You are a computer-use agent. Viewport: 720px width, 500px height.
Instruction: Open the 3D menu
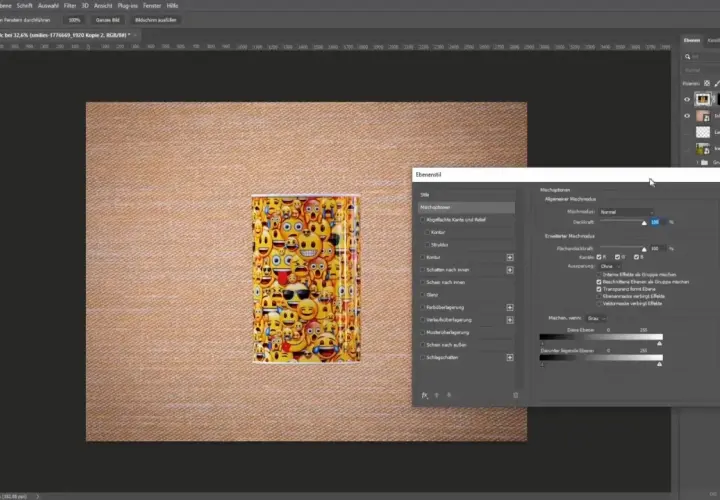pyautogui.click(x=85, y=6)
